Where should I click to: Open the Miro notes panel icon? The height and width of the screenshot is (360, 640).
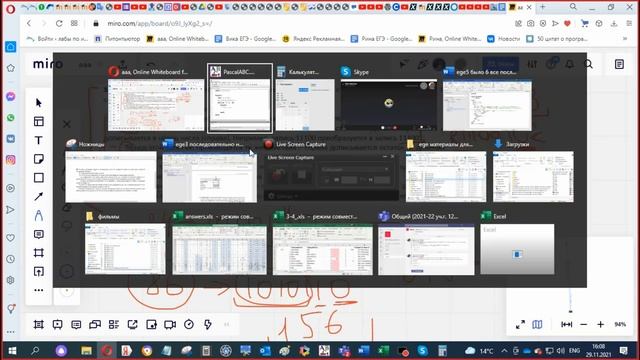(x=619, y=64)
